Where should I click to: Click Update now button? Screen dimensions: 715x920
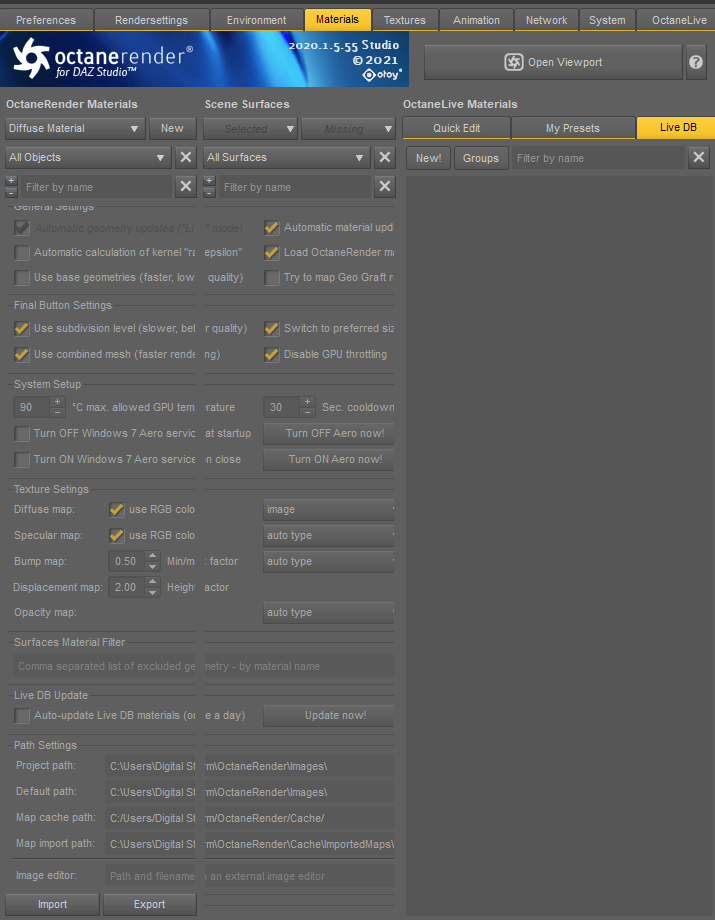tap(328, 716)
